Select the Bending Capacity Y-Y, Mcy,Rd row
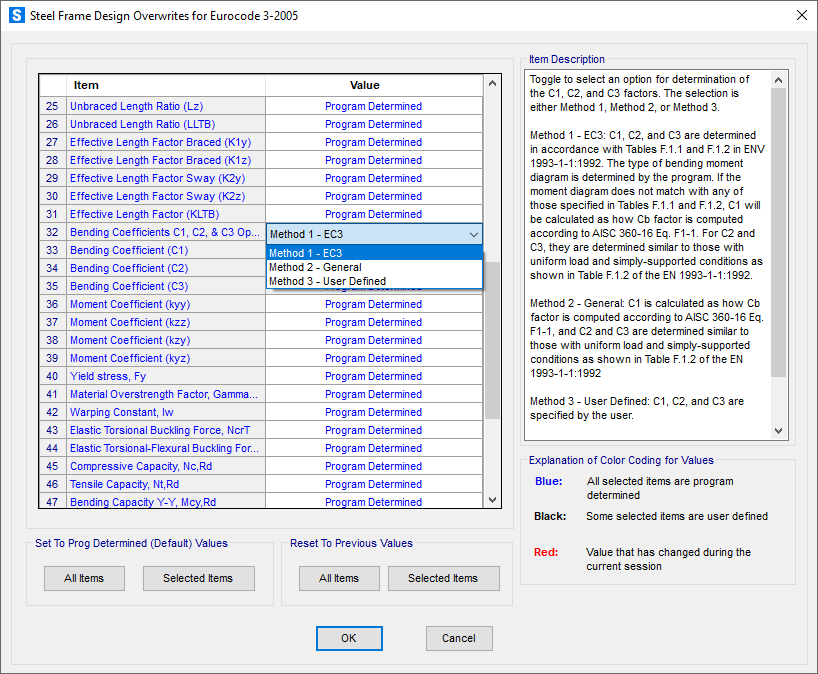The height and width of the screenshot is (674, 818). 135,502
